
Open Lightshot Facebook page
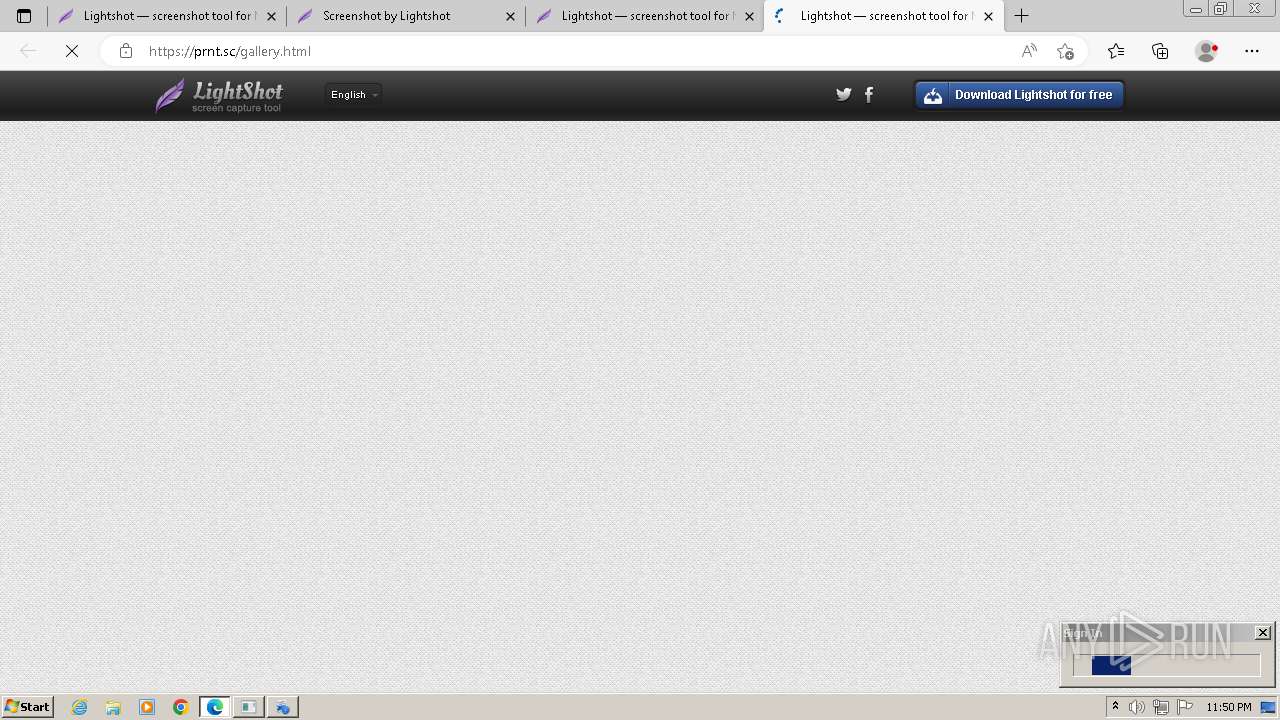pos(869,95)
